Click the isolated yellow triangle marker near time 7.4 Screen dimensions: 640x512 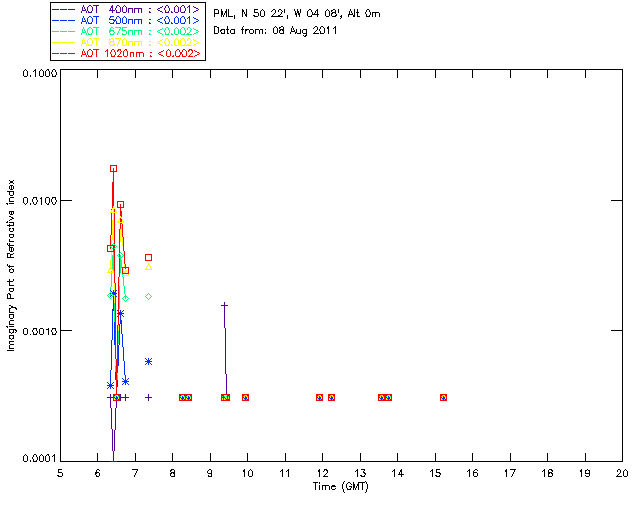click(x=149, y=267)
